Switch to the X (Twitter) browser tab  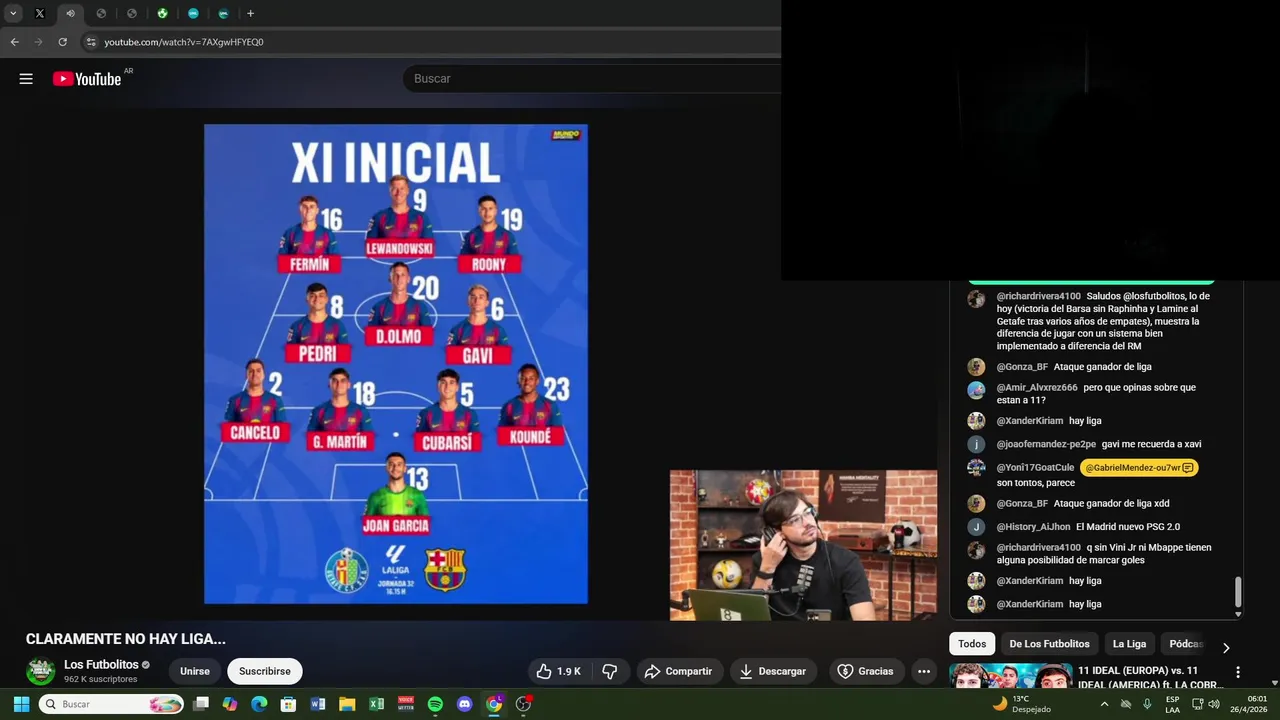(x=40, y=14)
